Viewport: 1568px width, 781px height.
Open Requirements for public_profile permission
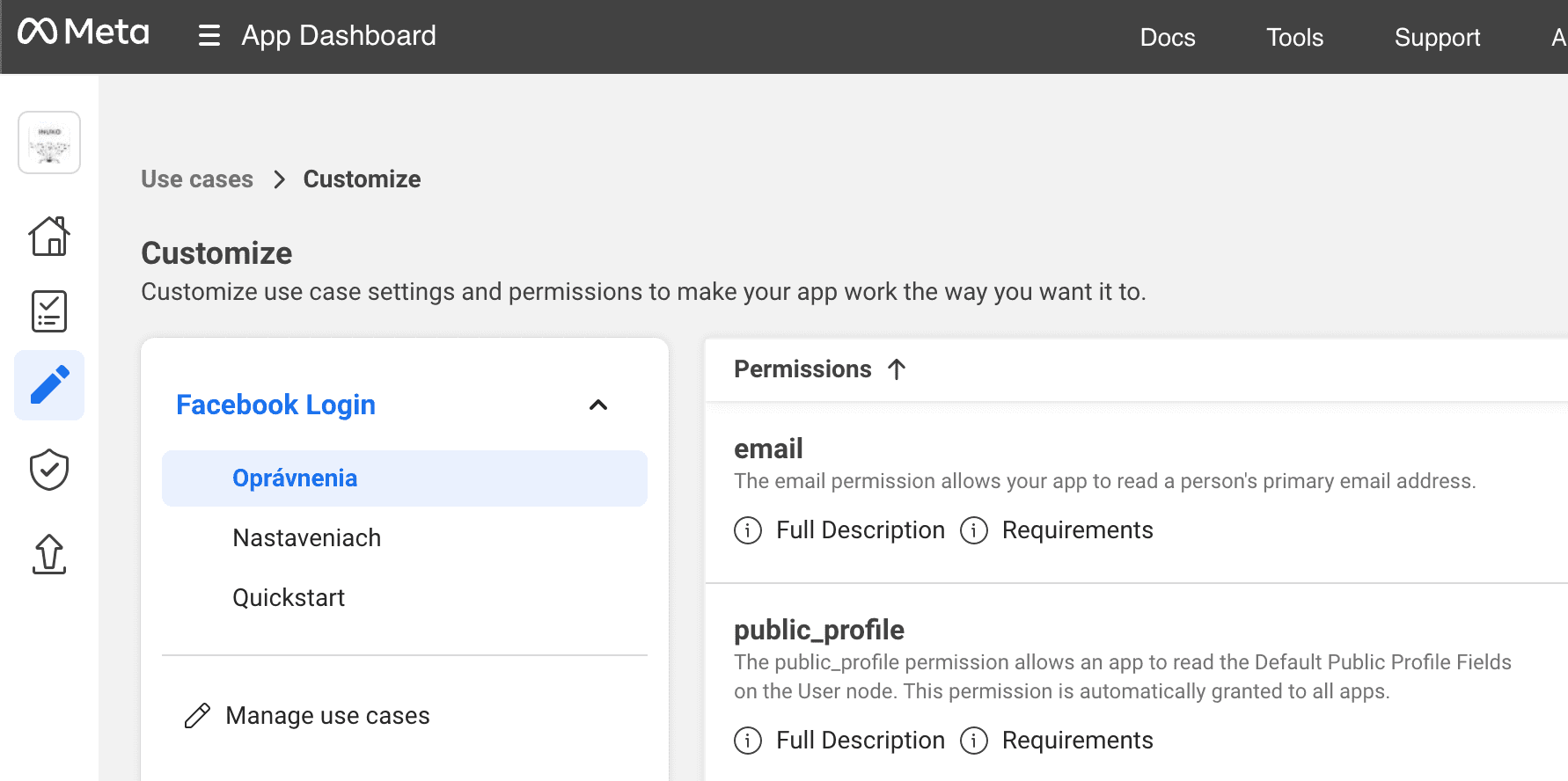coord(1077,741)
